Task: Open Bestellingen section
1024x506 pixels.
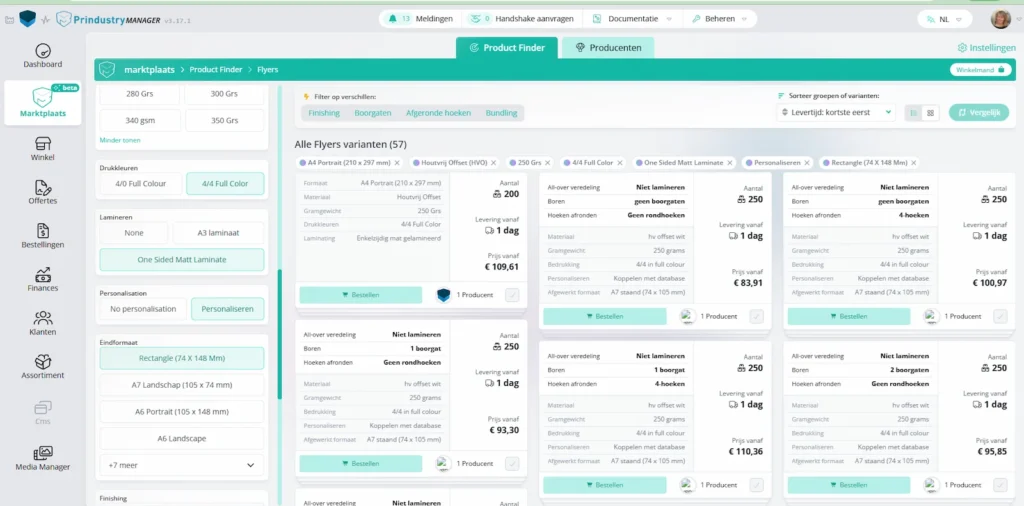Action: pyautogui.click(x=42, y=236)
